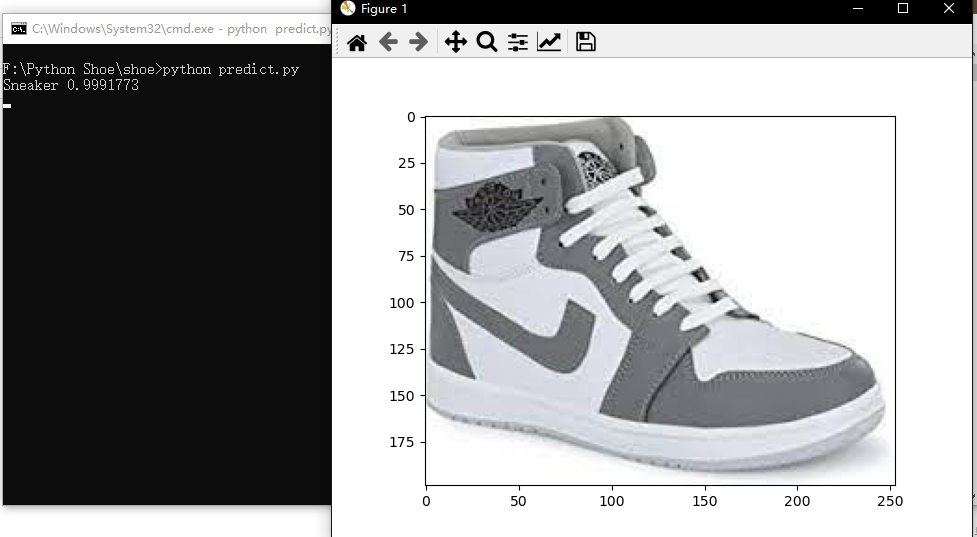Go forward to next view arrow
Screen dimensions: 977x537
419,42
